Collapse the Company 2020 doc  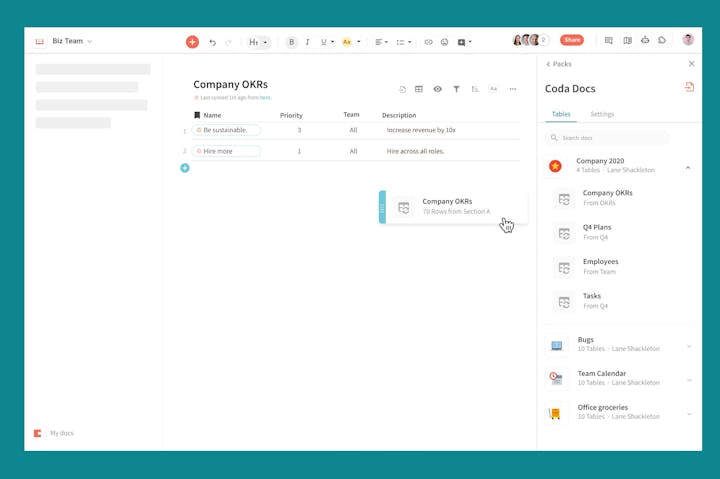688,167
